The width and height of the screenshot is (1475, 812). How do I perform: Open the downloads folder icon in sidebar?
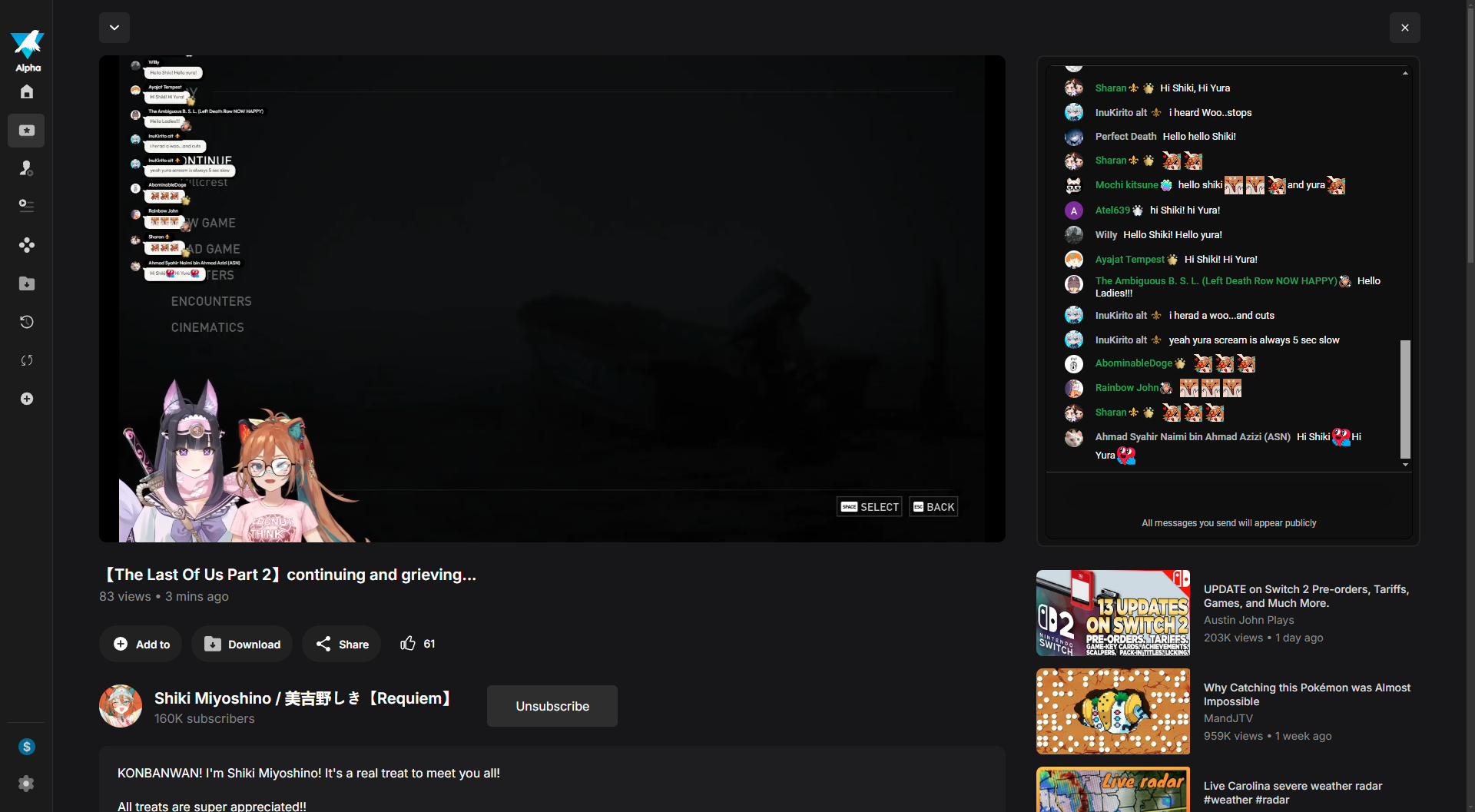pyautogui.click(x=26, y=283)
